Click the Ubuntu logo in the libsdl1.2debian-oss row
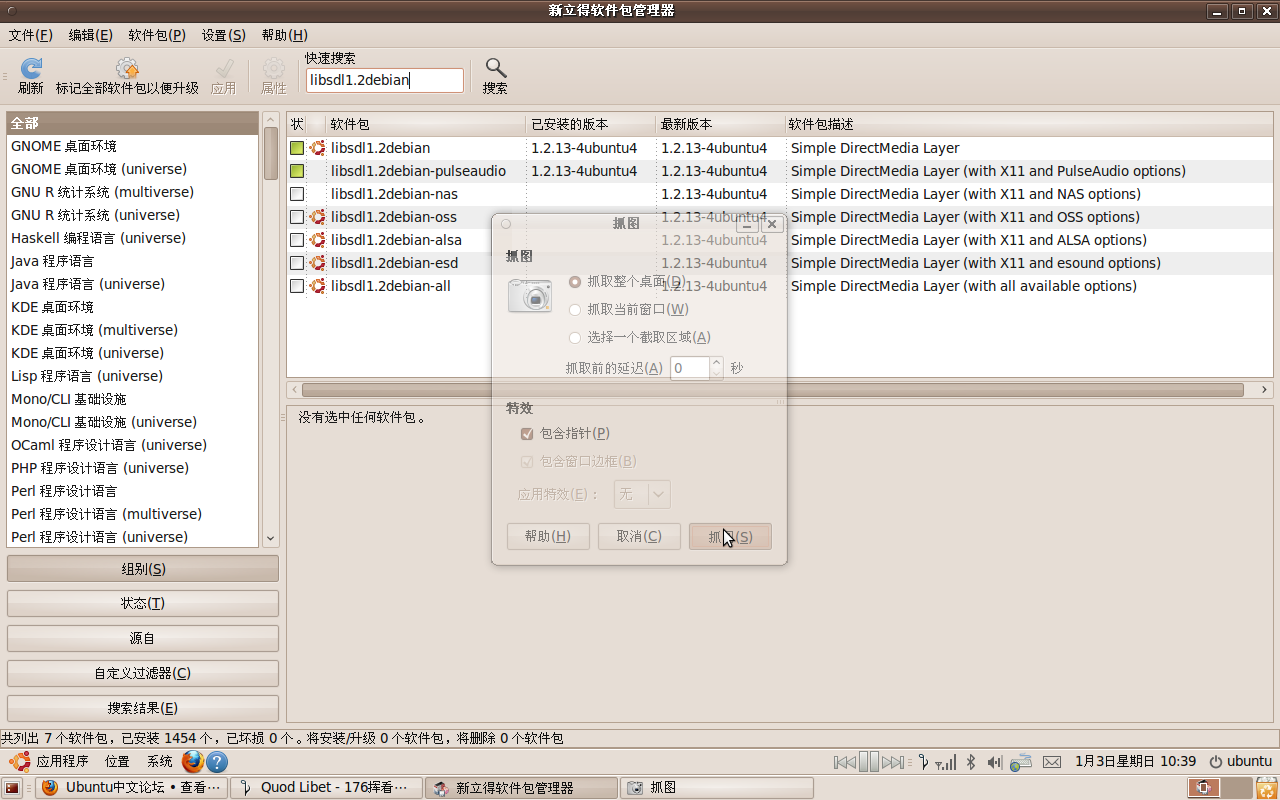 coord(318,217)
